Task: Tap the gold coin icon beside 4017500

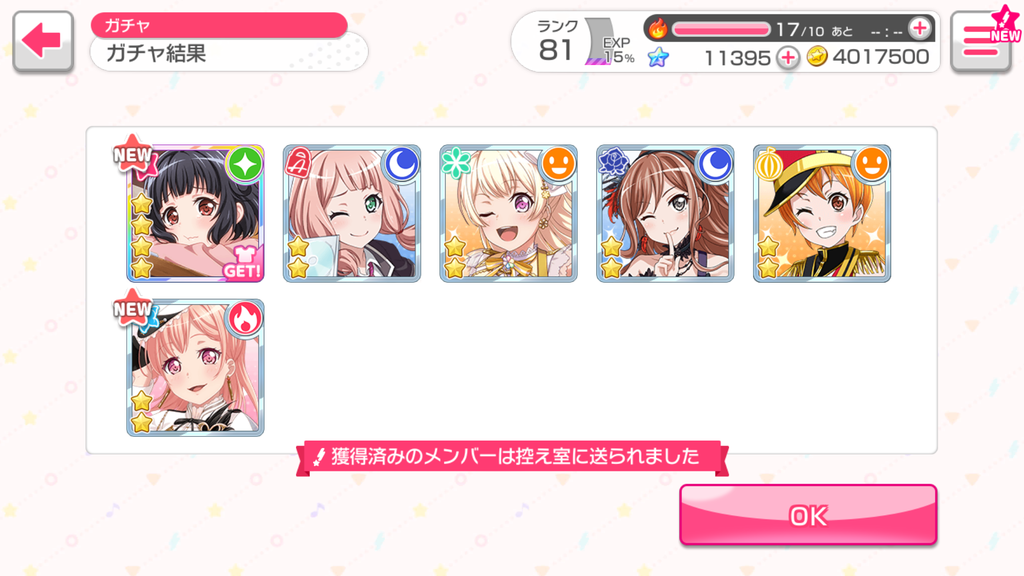Action: 816,57
